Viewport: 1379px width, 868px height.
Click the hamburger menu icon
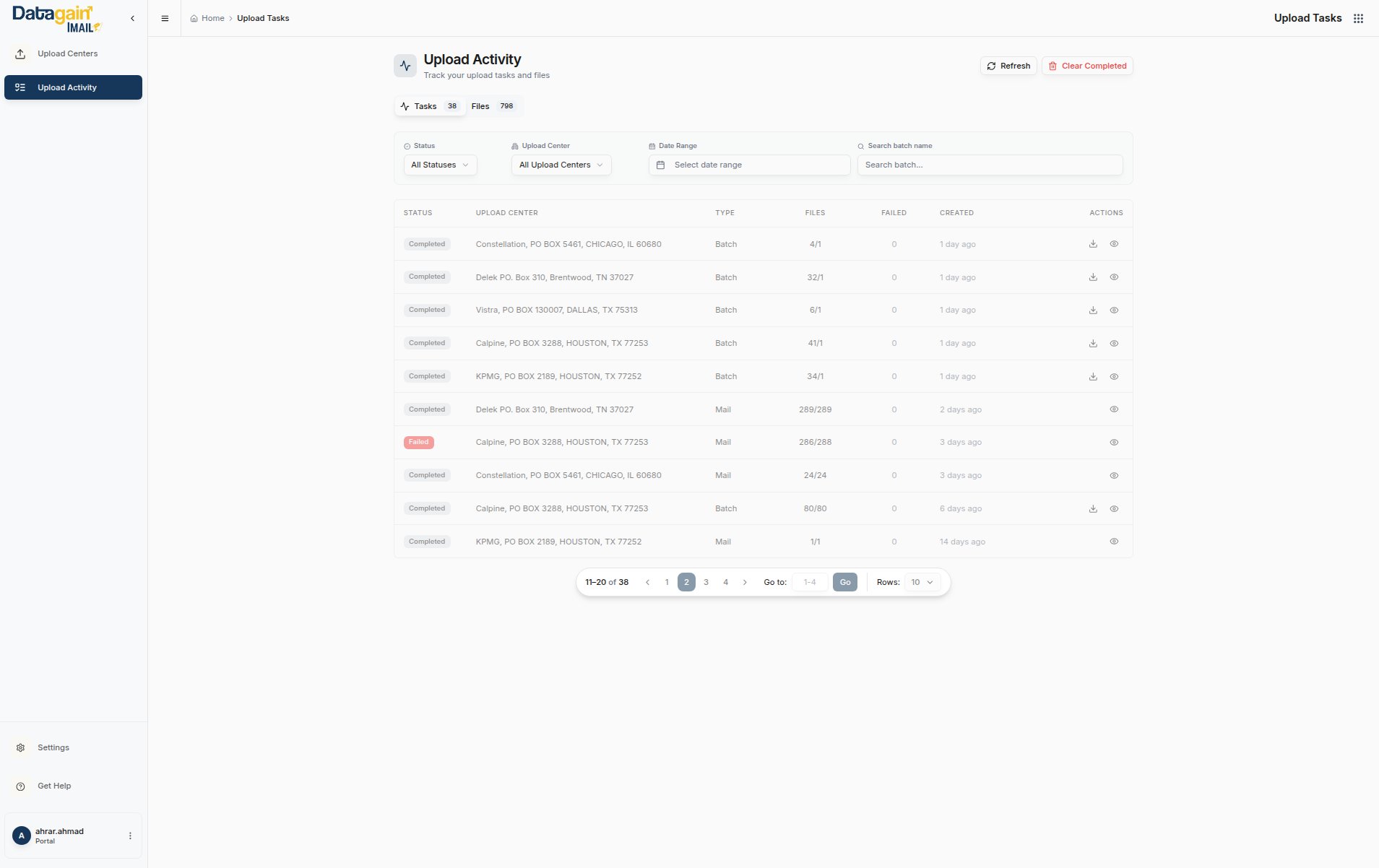(x=165, y=19)
